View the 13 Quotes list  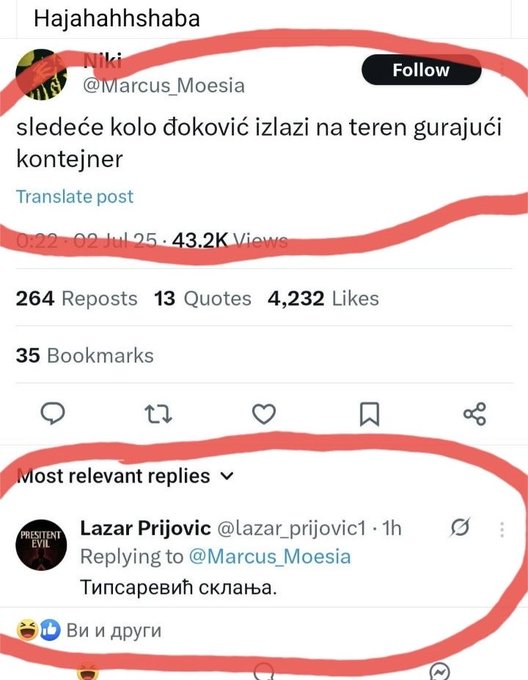202,299
